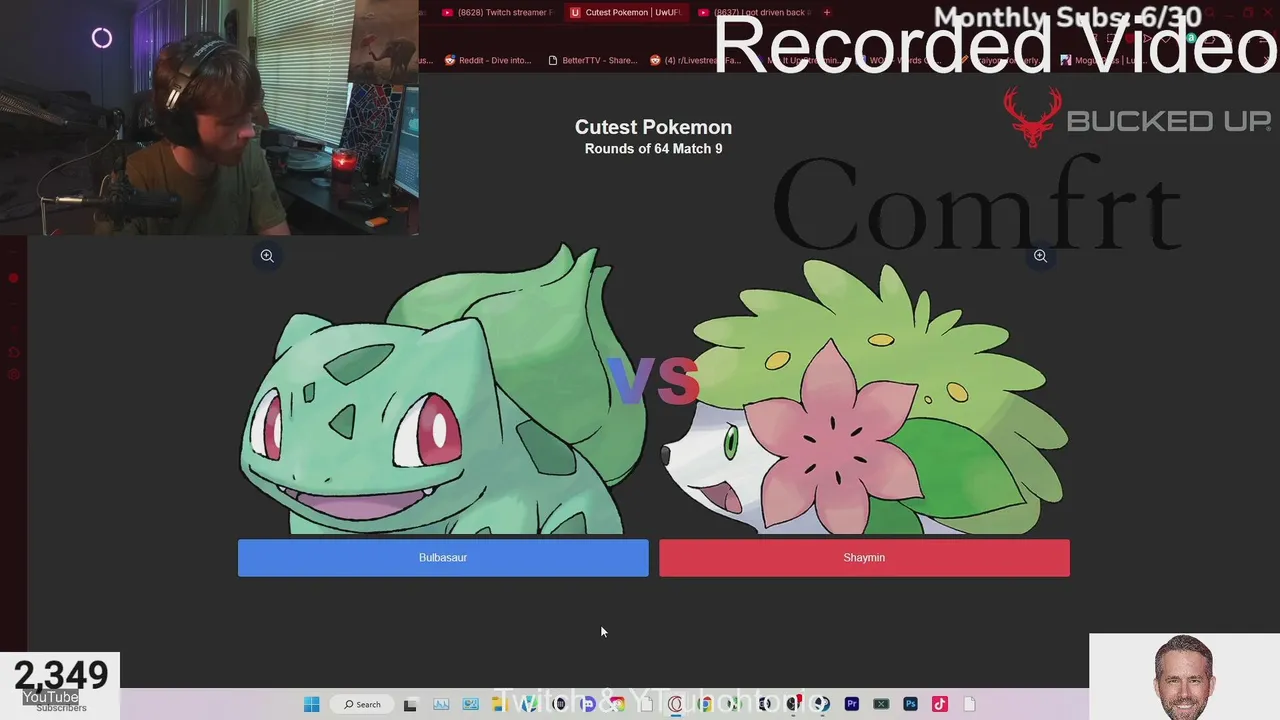Select the Cutest Pokemon UwUFU tab
Screen dimensions: 1280x720
pyautogui.click(x=624, y=12)
